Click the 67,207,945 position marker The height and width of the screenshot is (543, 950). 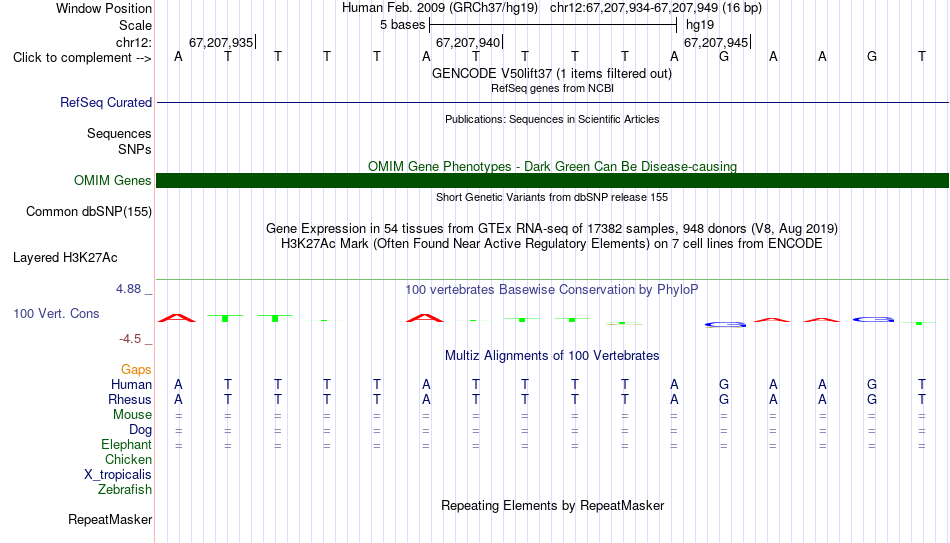click(716, 42)
